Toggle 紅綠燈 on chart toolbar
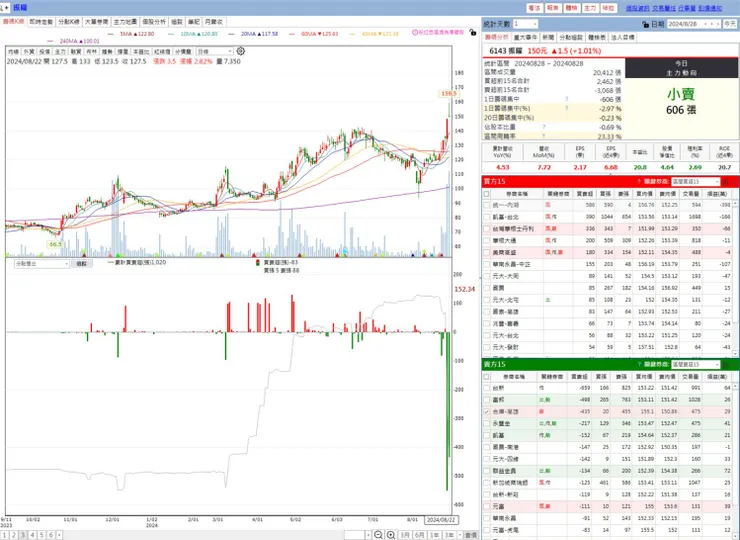 162,51
